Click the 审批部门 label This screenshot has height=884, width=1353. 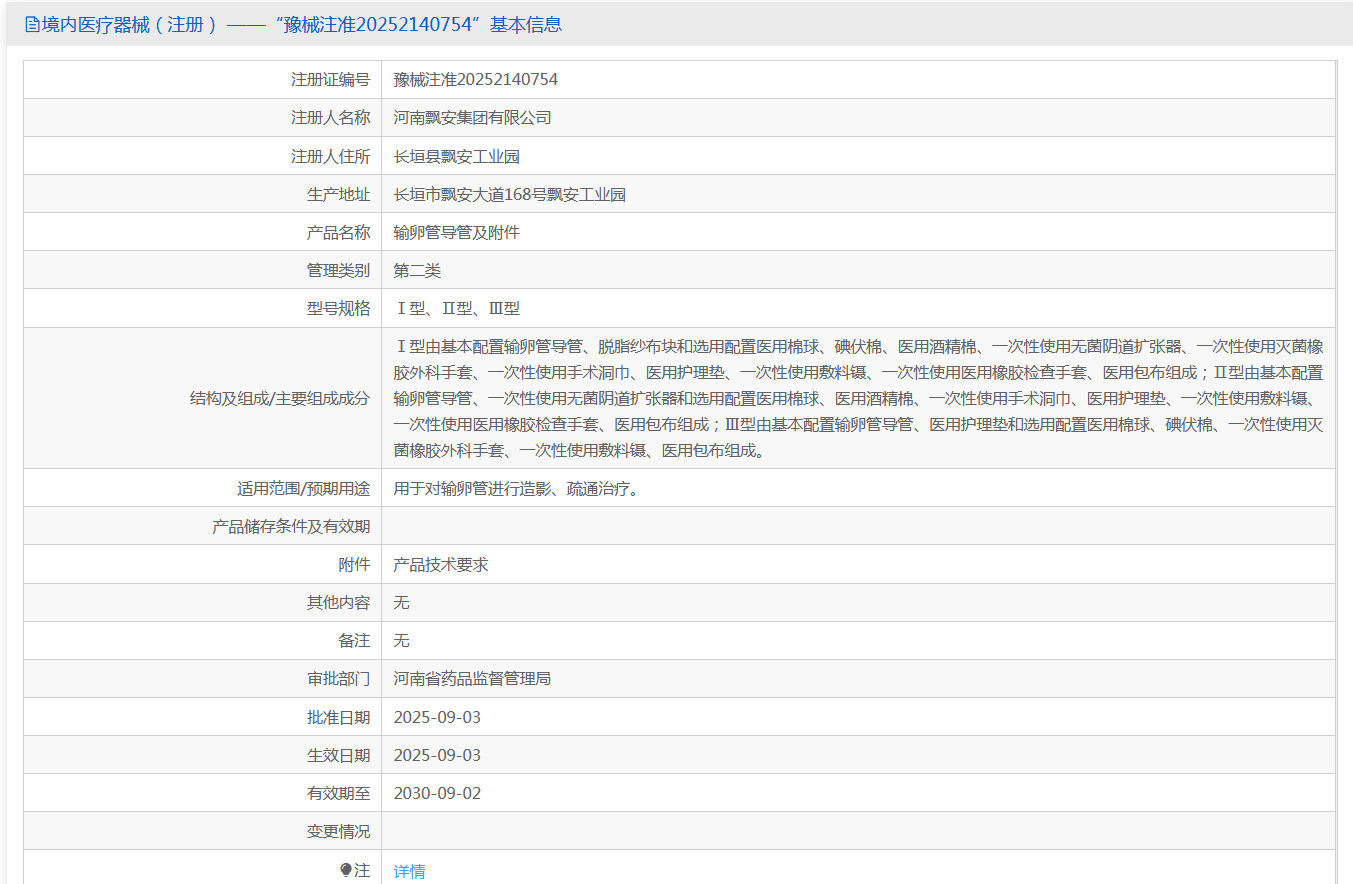[x=338, y=678]
